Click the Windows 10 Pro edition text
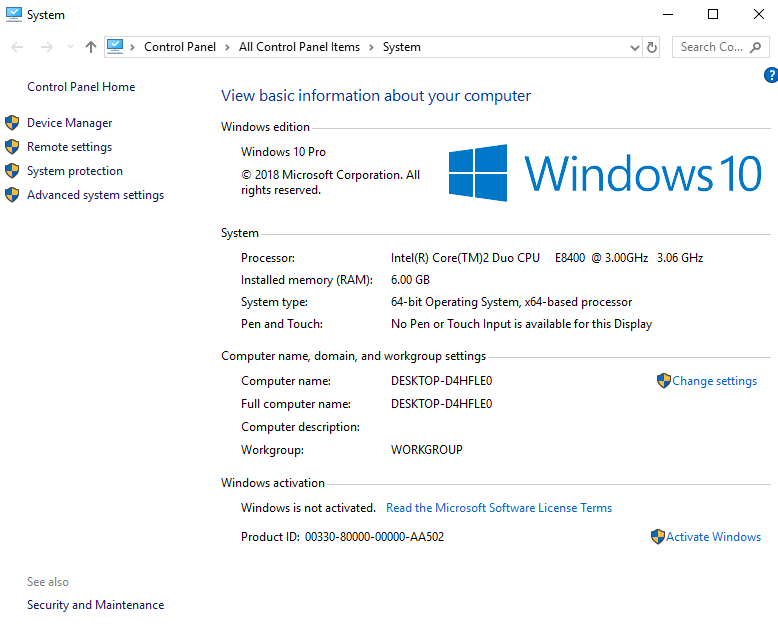The height and width of the screenshot is (628, 778). pyautogui.click(x=283, y=152)
